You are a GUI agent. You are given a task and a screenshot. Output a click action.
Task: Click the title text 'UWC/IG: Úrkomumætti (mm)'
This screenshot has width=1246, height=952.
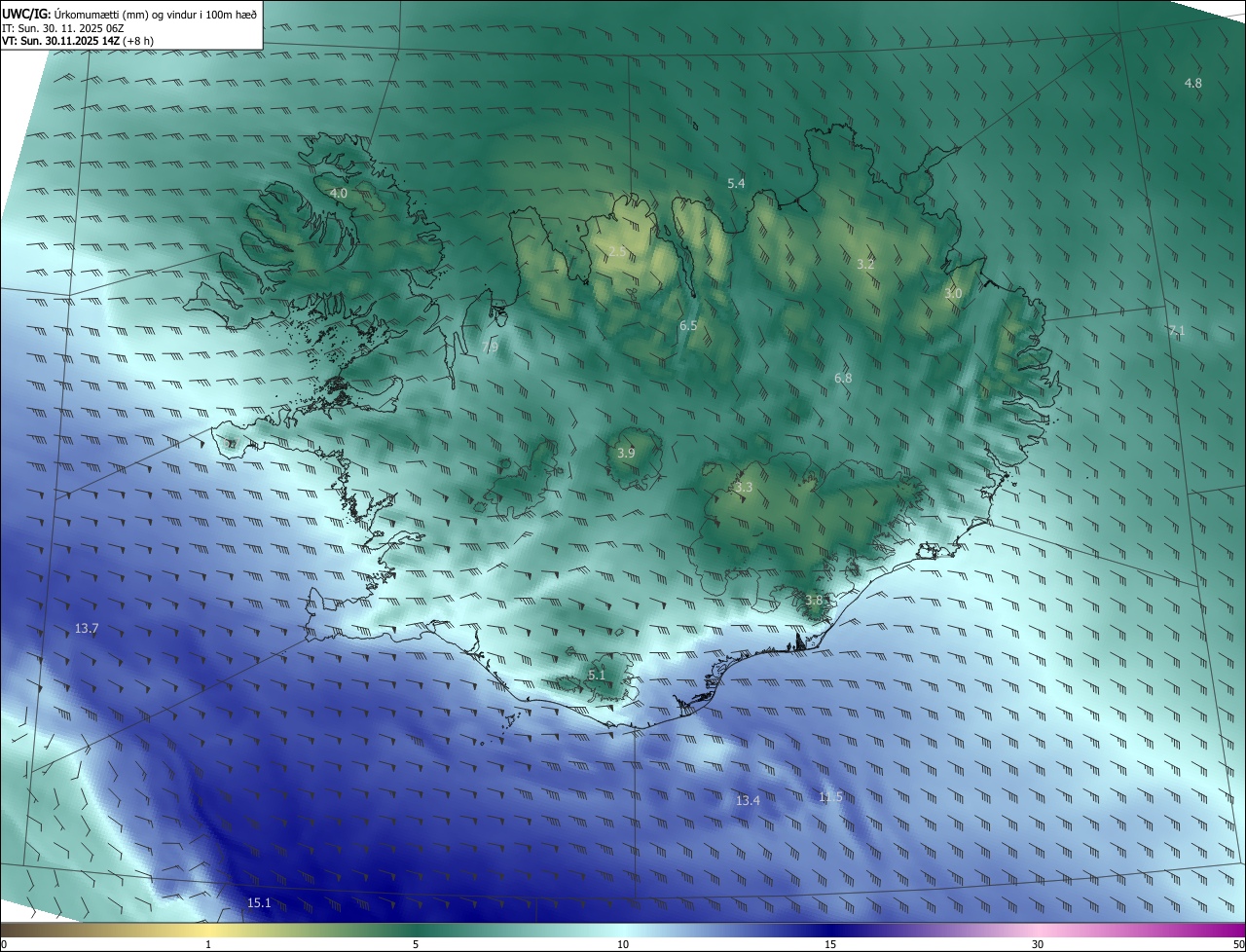pyautogui.click(x=75, y=15)
